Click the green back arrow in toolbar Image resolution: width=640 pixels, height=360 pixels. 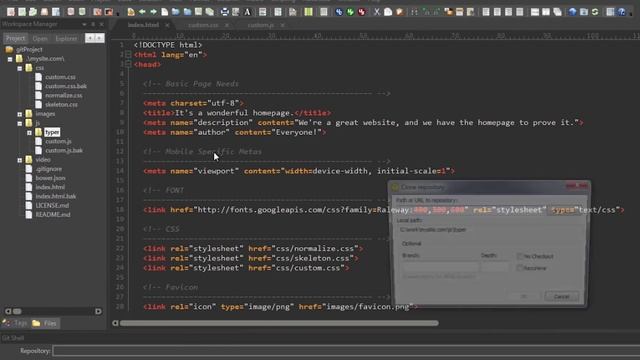point(142,12)
